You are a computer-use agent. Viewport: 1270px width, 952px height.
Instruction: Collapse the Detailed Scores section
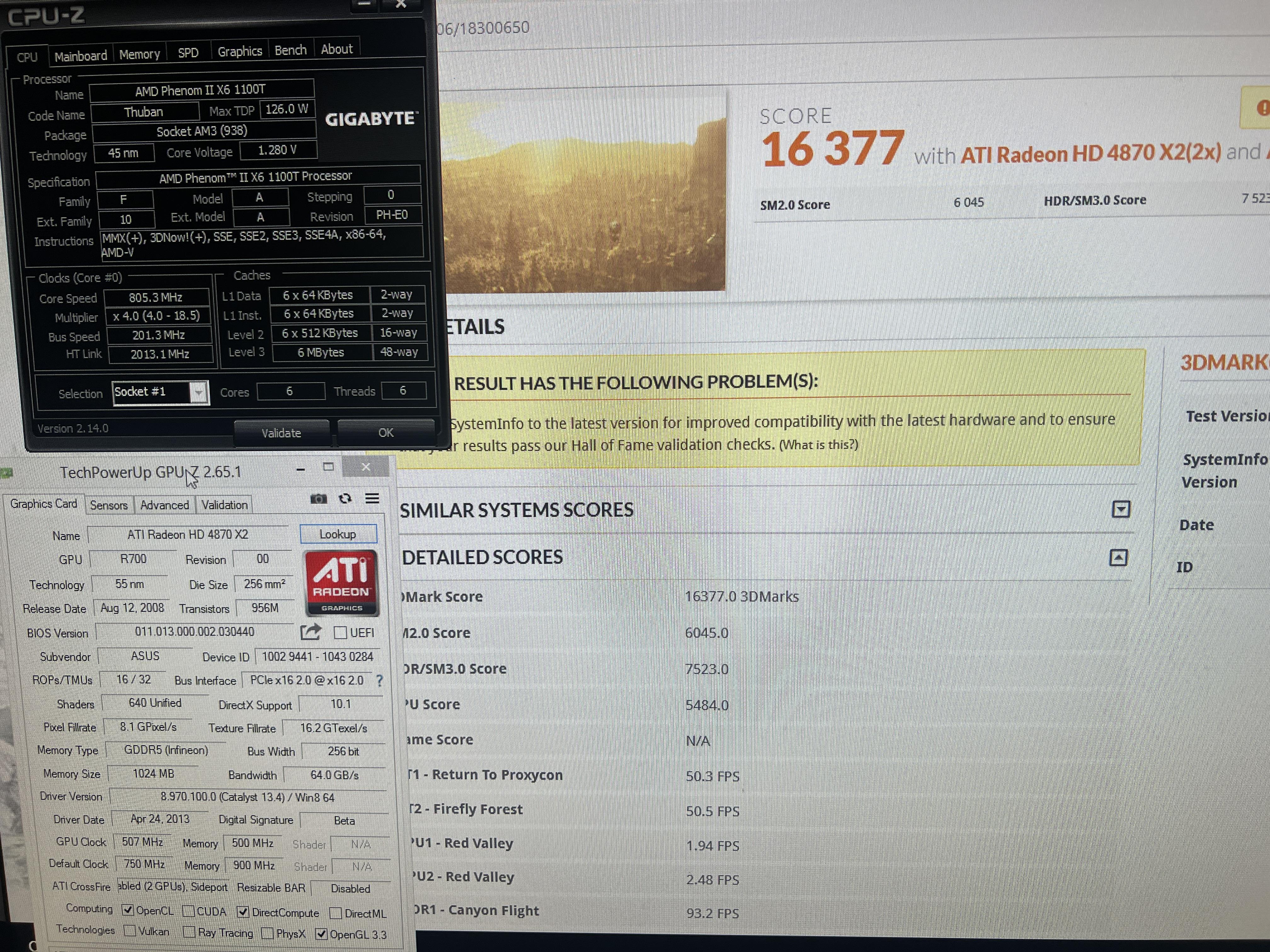[x=1118, y=557]
